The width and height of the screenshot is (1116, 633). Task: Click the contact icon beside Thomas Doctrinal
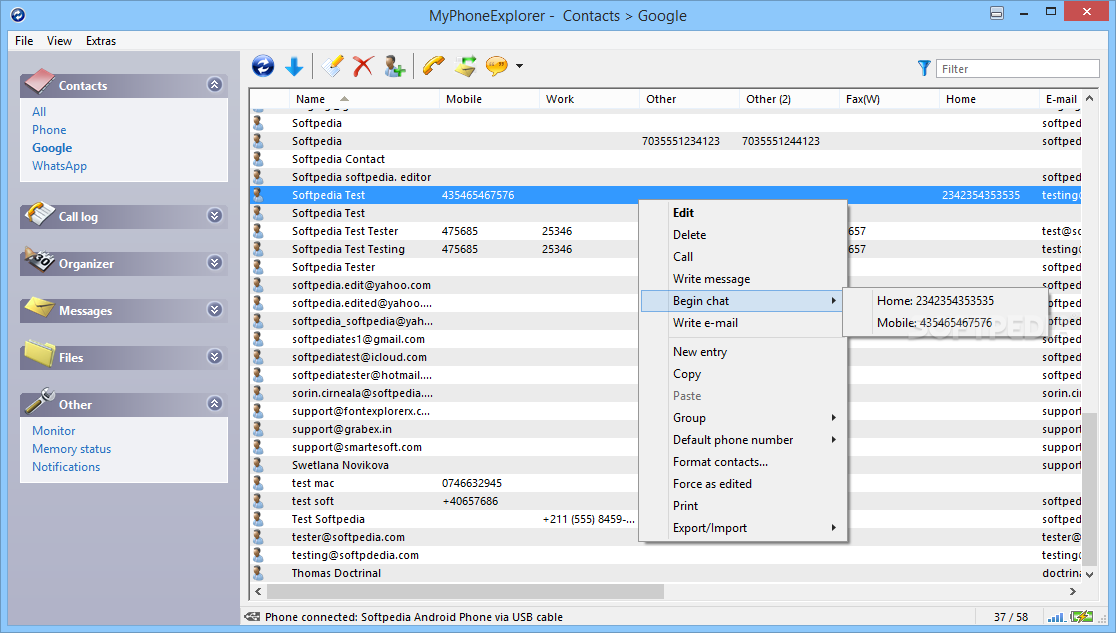[x=258, y=572]
